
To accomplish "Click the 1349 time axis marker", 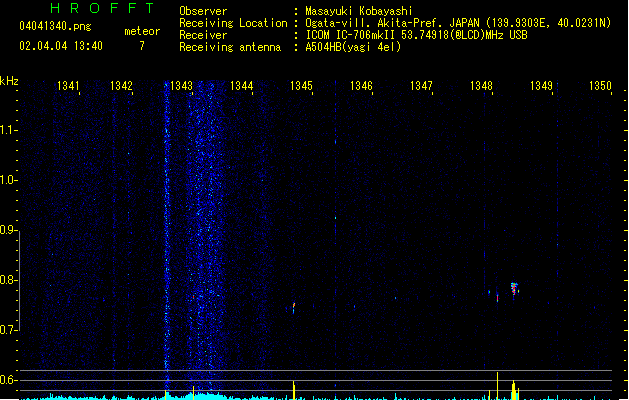I will [542, 86].
